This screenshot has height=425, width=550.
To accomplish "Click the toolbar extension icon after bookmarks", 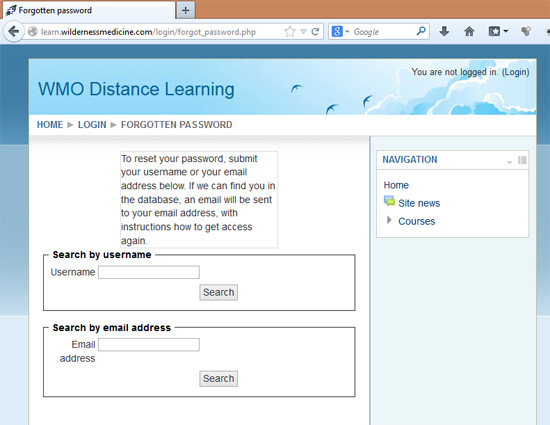I will point(525,32).
